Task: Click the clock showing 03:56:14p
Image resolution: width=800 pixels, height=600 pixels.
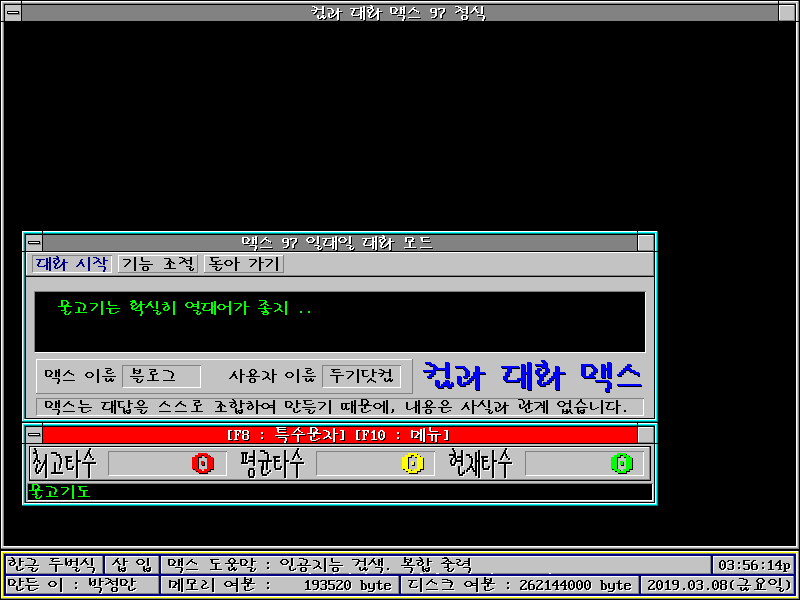Action: (754, 565)
